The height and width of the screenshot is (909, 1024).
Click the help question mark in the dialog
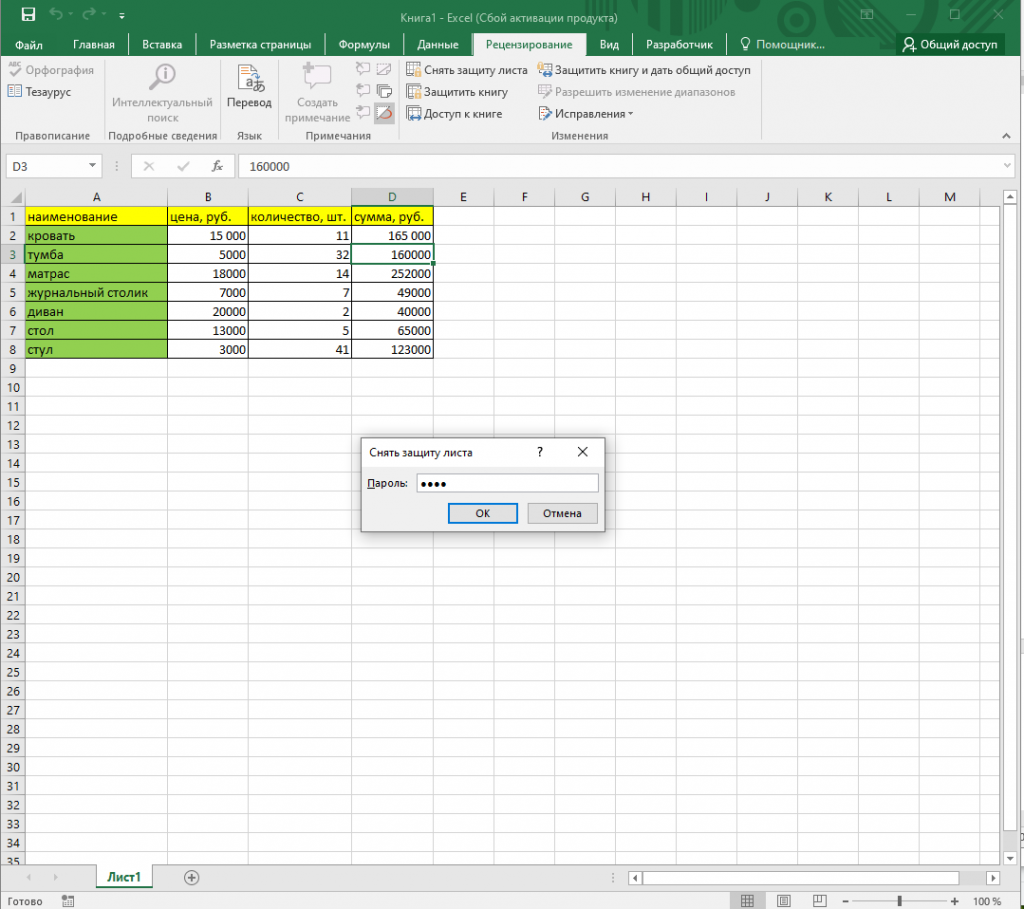click(540, 452)
